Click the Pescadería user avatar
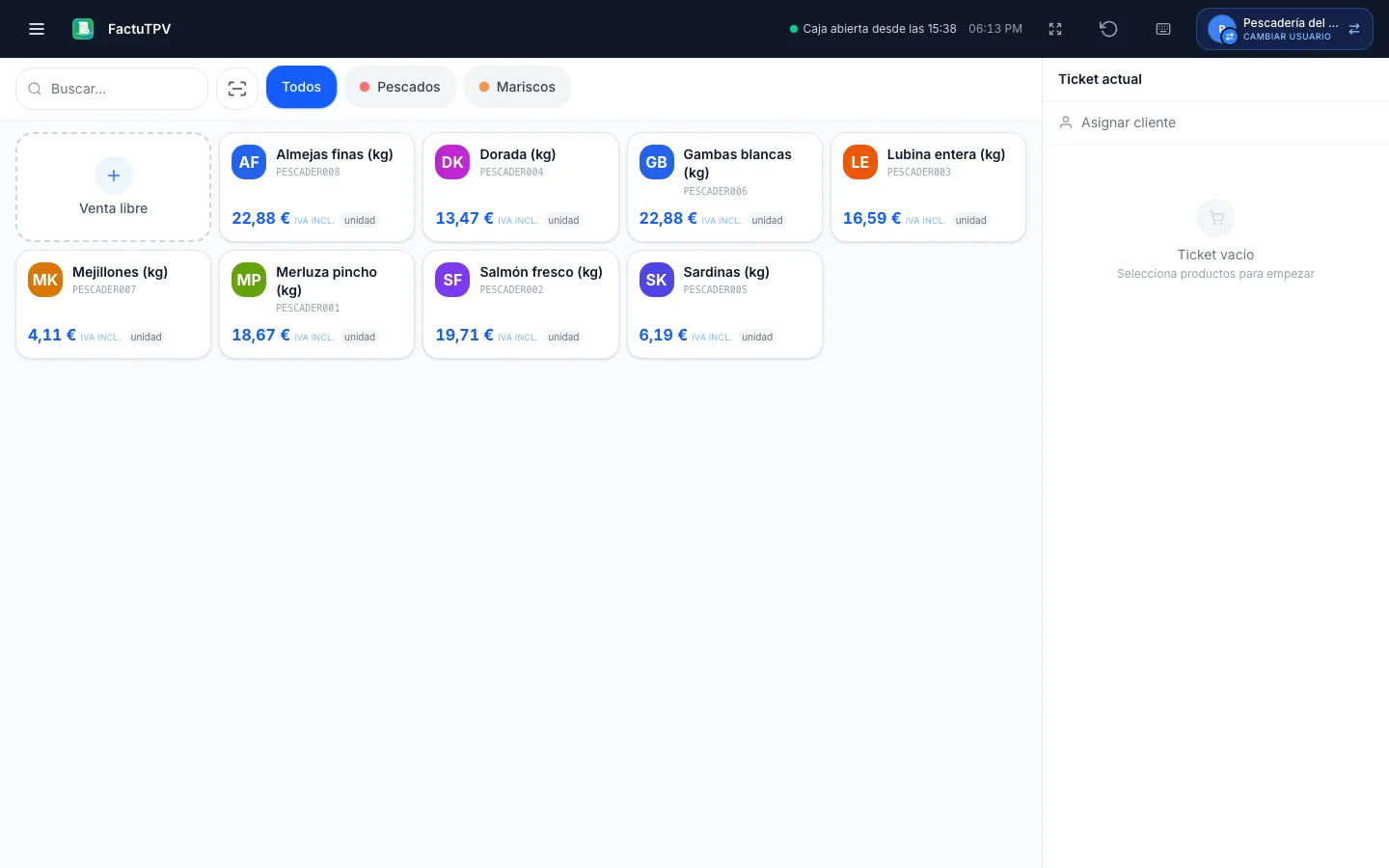The image size is (1389, 868). click(x=1222, y=29)
